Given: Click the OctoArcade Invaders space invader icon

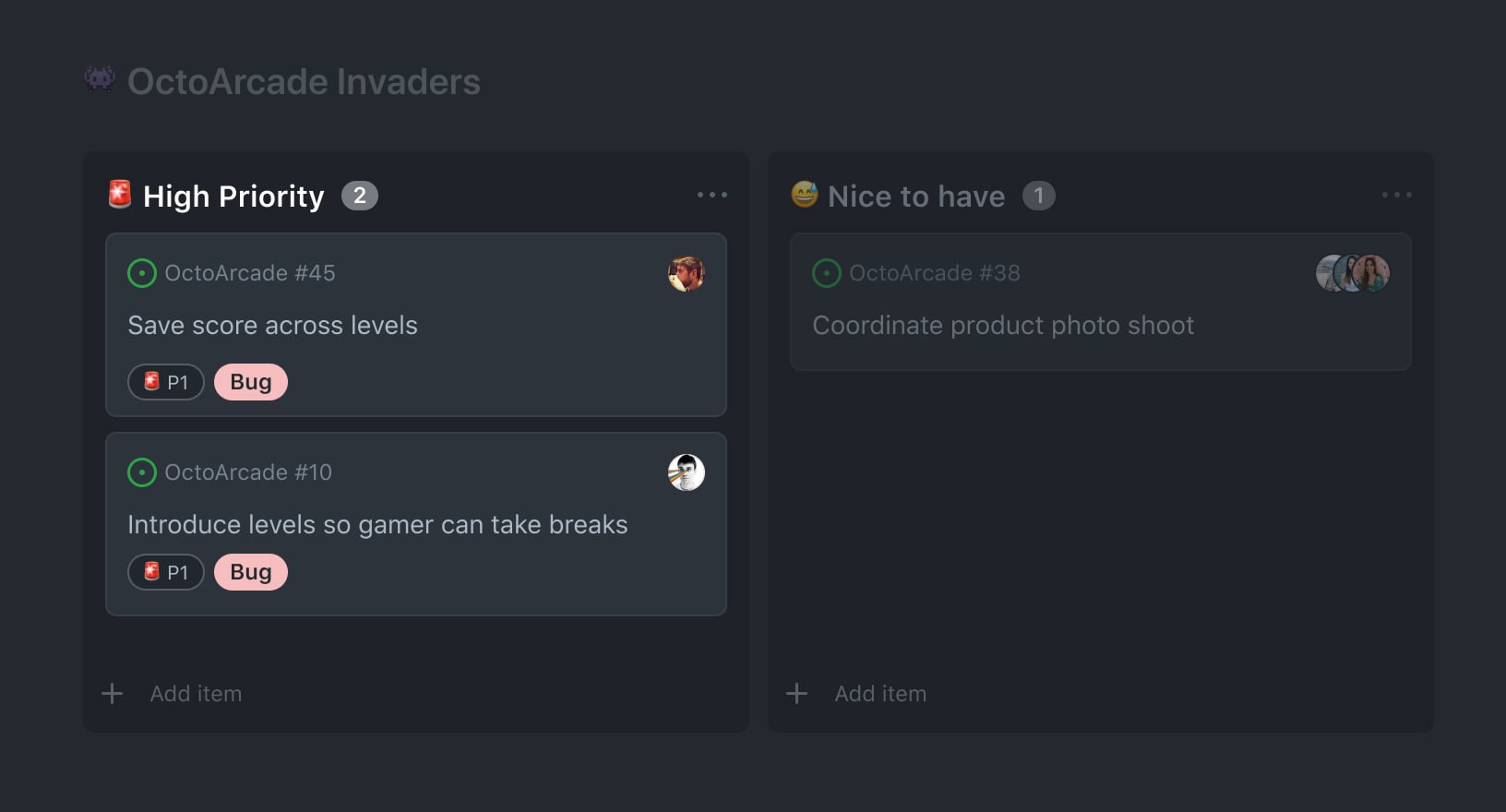Looking at the screenshot, I should 100,79.
